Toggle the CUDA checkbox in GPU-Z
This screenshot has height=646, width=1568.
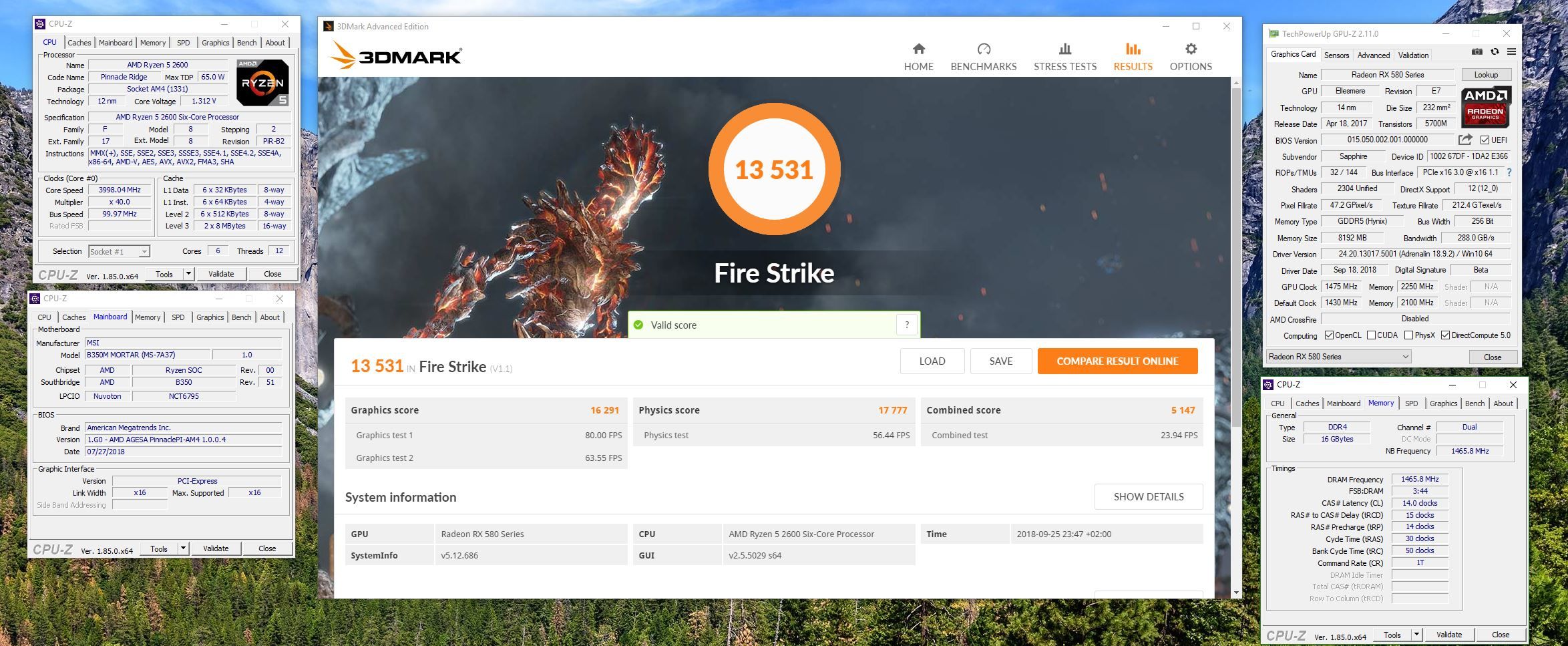[x=1371, y=335]
